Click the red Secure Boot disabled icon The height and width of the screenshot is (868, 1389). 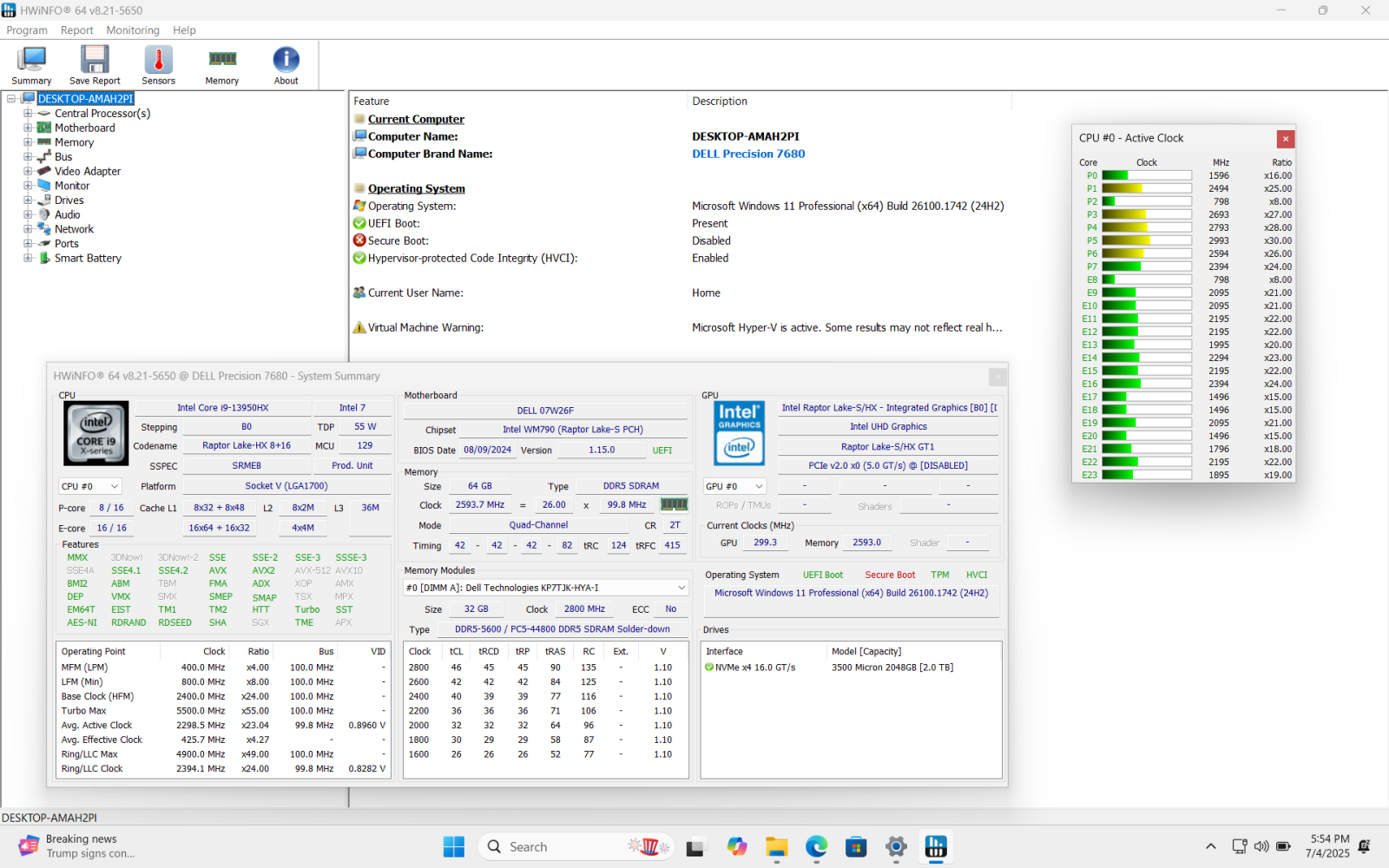click(359, 240)
